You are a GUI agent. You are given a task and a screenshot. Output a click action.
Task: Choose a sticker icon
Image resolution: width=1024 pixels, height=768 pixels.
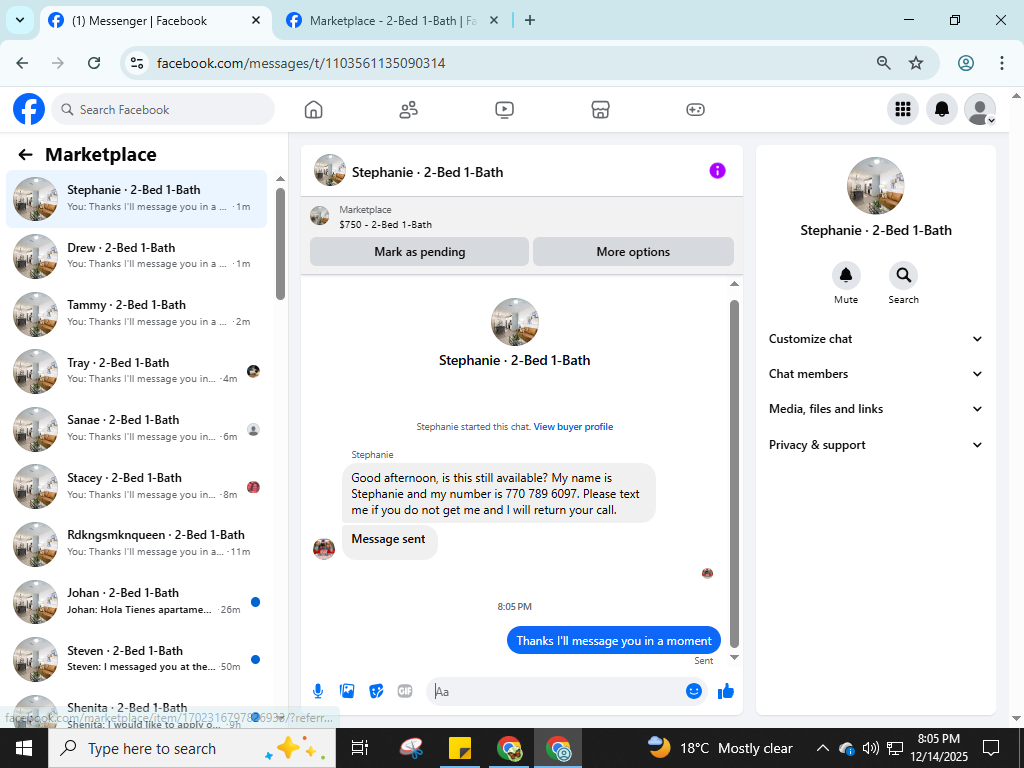(376, 691)
